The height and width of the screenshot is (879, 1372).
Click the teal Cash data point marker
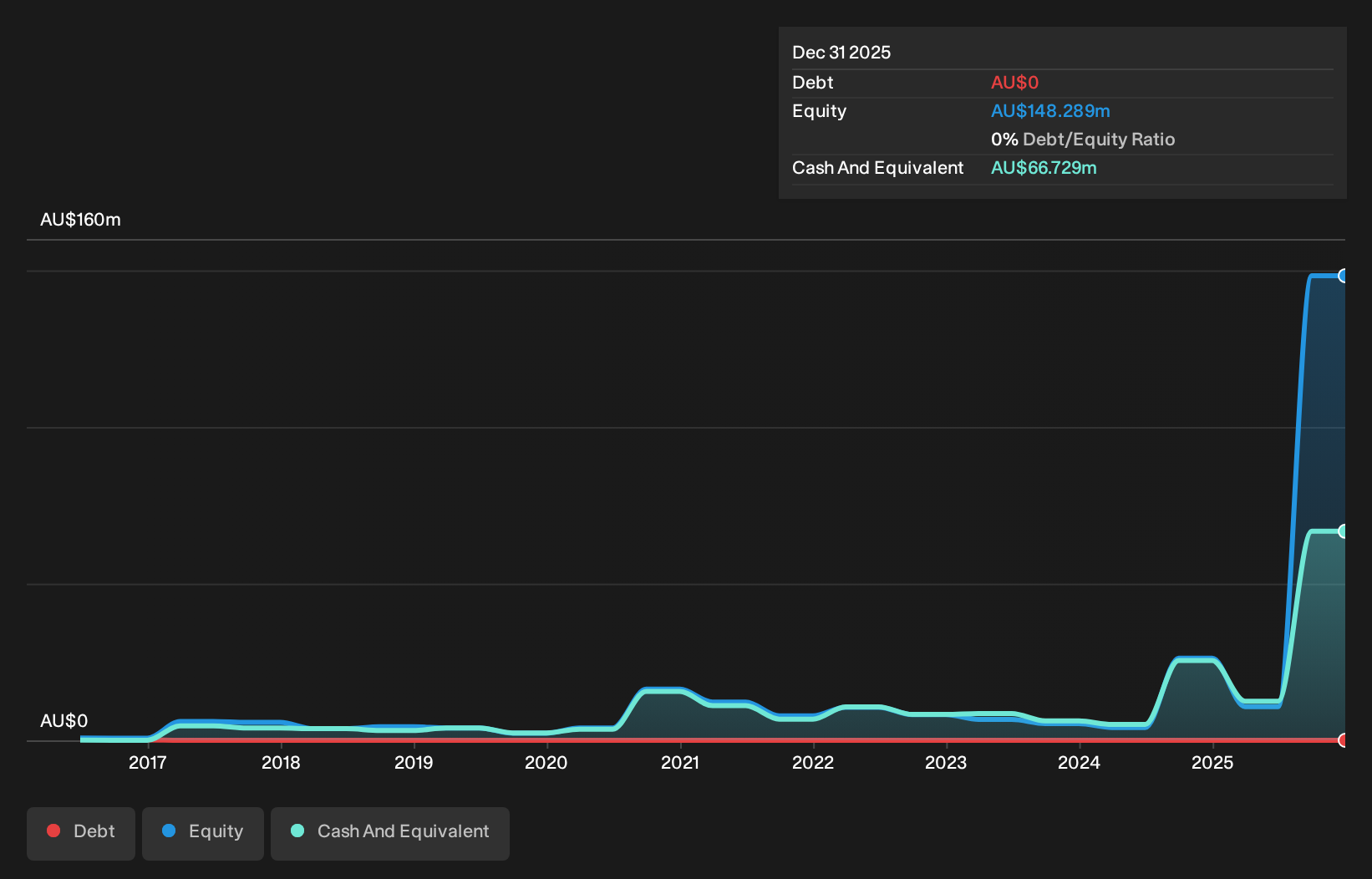(x=1343, y=531)
